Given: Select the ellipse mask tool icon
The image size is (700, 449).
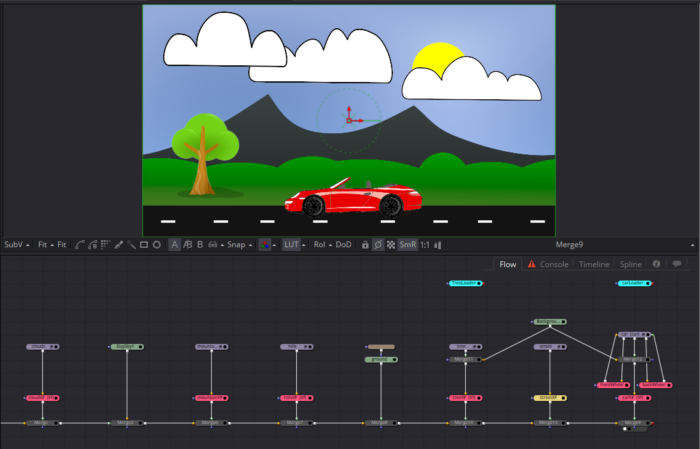Looking at the screenshot, I should (x=157, y=245).
